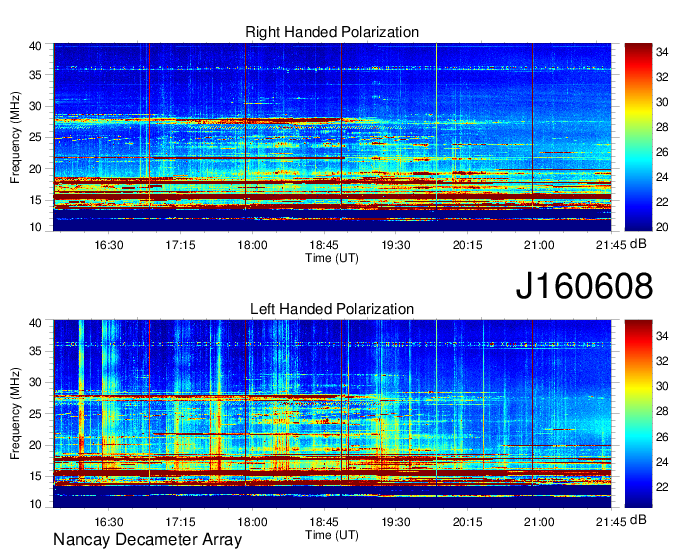Screen dimensions: 680x552
Task: Choose the 40 MHz tick of the Left Handed plot
Action: 35,323
